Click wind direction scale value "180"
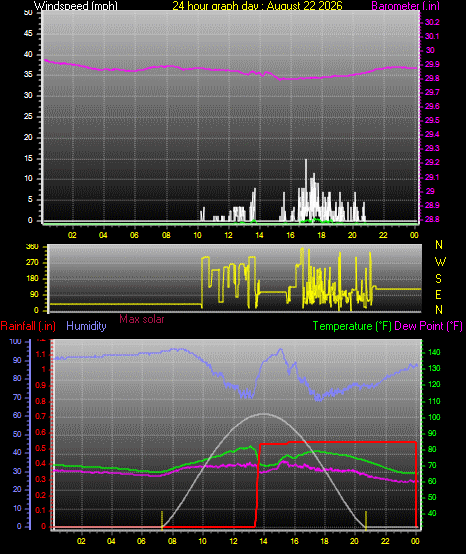466x554 pixels. pos(32,278)
